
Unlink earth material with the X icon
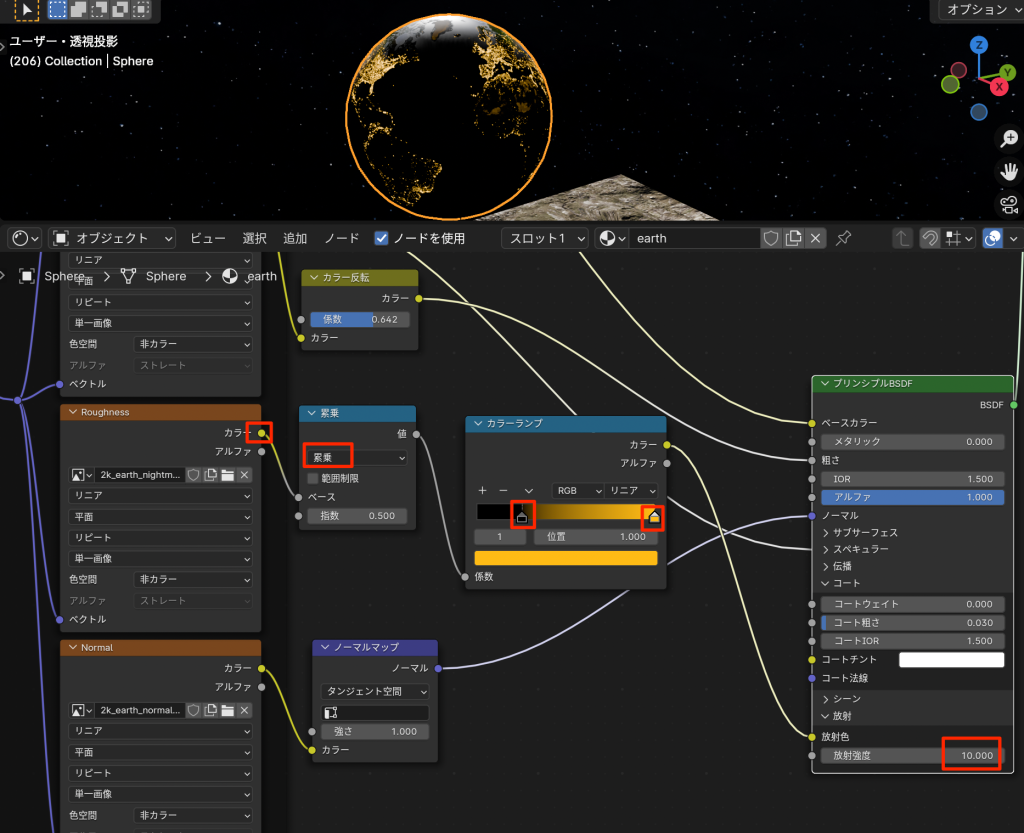[x=816, y=238]
